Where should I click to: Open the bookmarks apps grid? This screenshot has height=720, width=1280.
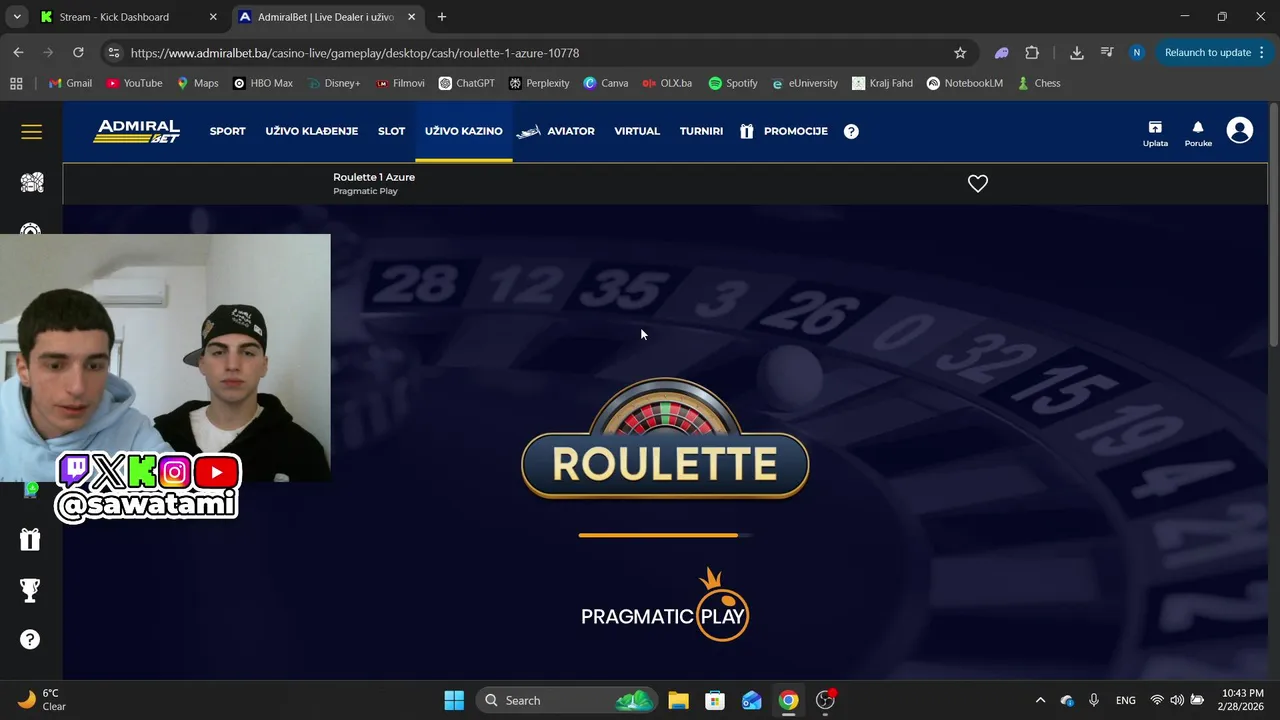pyautogui.click(x=16, y=83)
